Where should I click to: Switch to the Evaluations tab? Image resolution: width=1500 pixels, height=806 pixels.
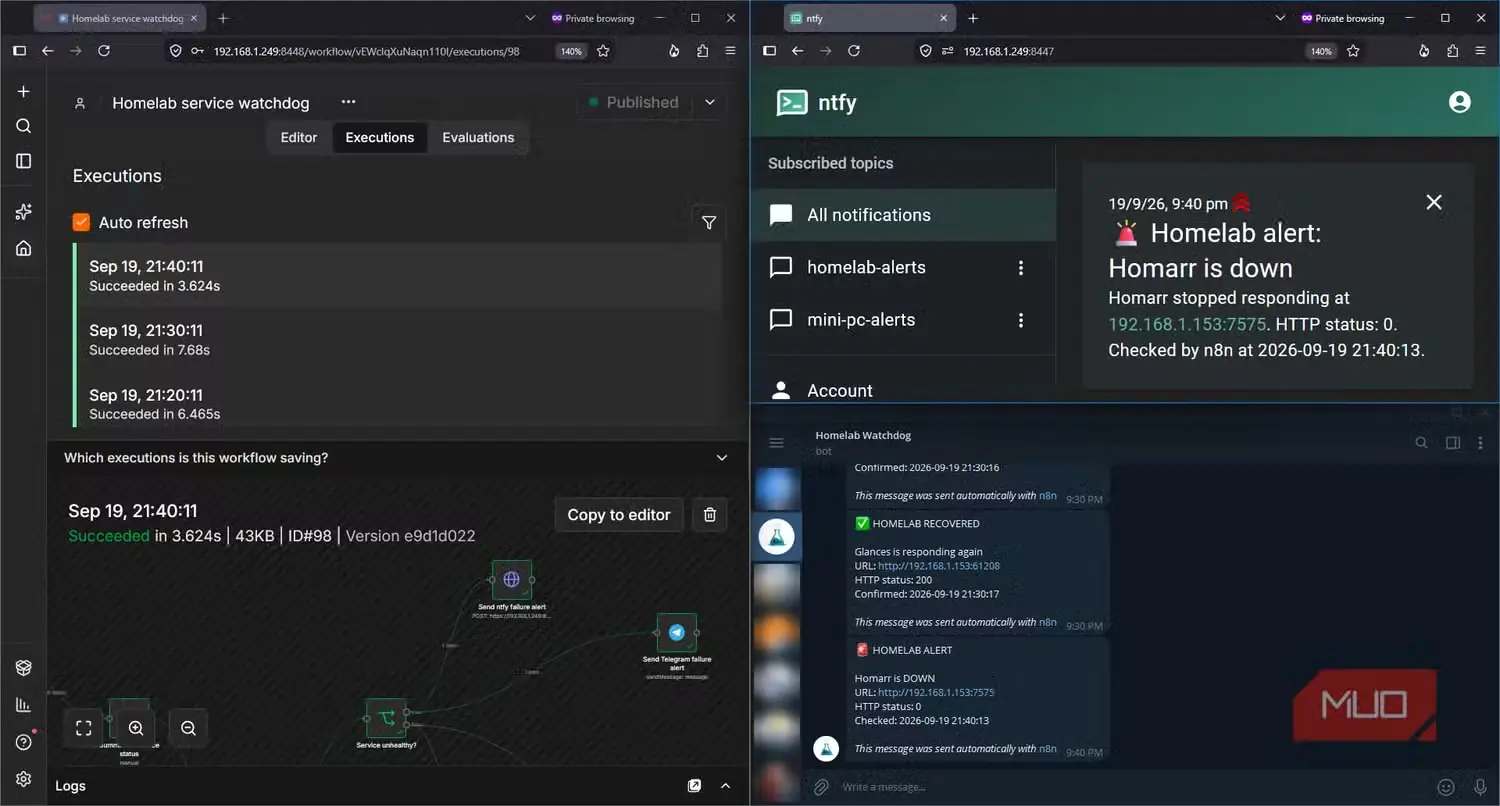(x=478, y=138)
